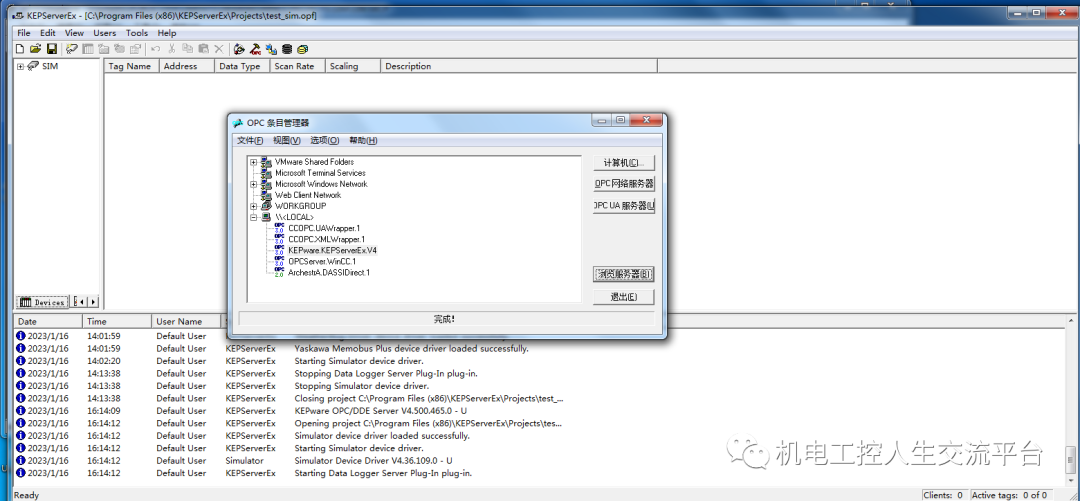Select the OPCServer.WinCC.1 server entry
The image size is (1080, 501).
click(x=321, y=261)
